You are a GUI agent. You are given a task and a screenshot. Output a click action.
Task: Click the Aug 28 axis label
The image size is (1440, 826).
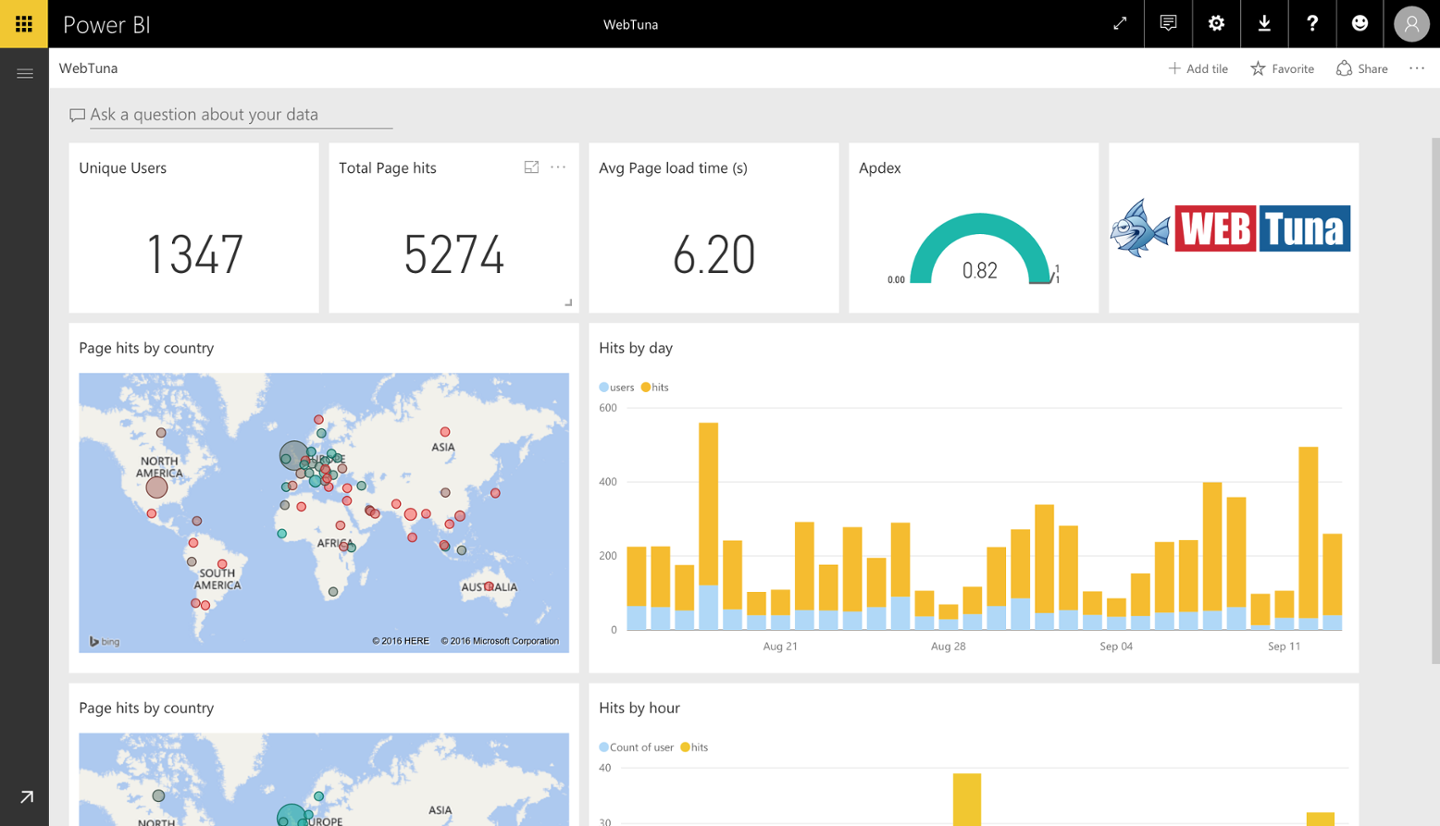coord(948,646)
